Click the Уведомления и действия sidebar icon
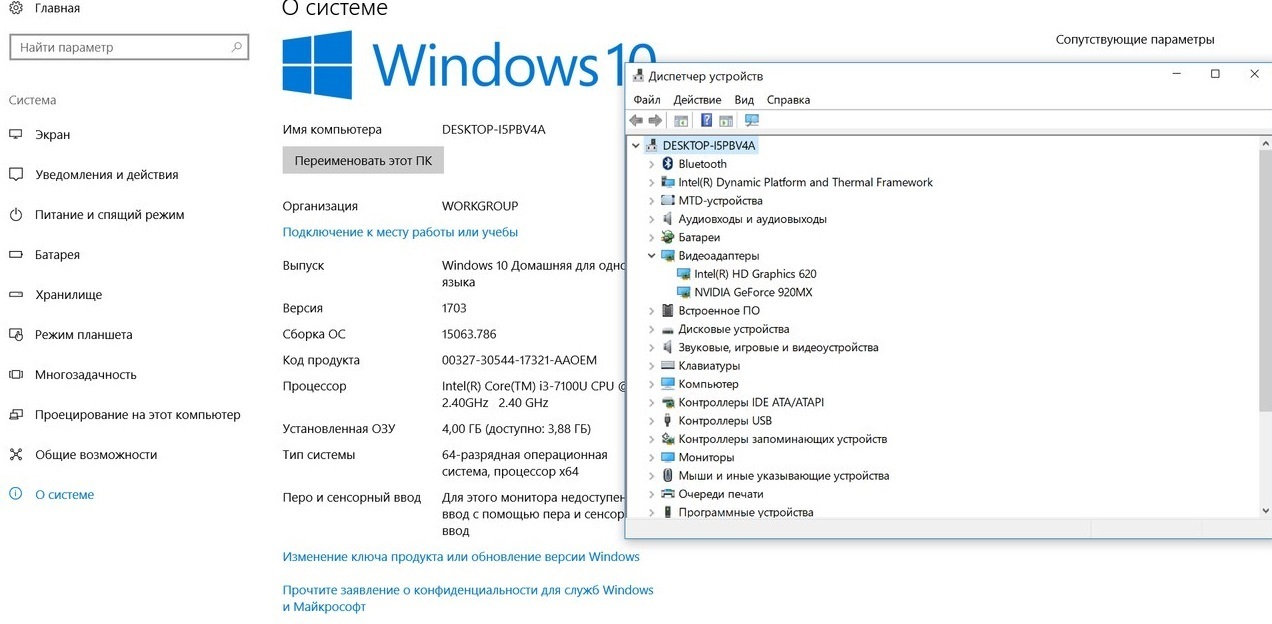Viewport: 1272px width, 624px height. pos(16,175)
